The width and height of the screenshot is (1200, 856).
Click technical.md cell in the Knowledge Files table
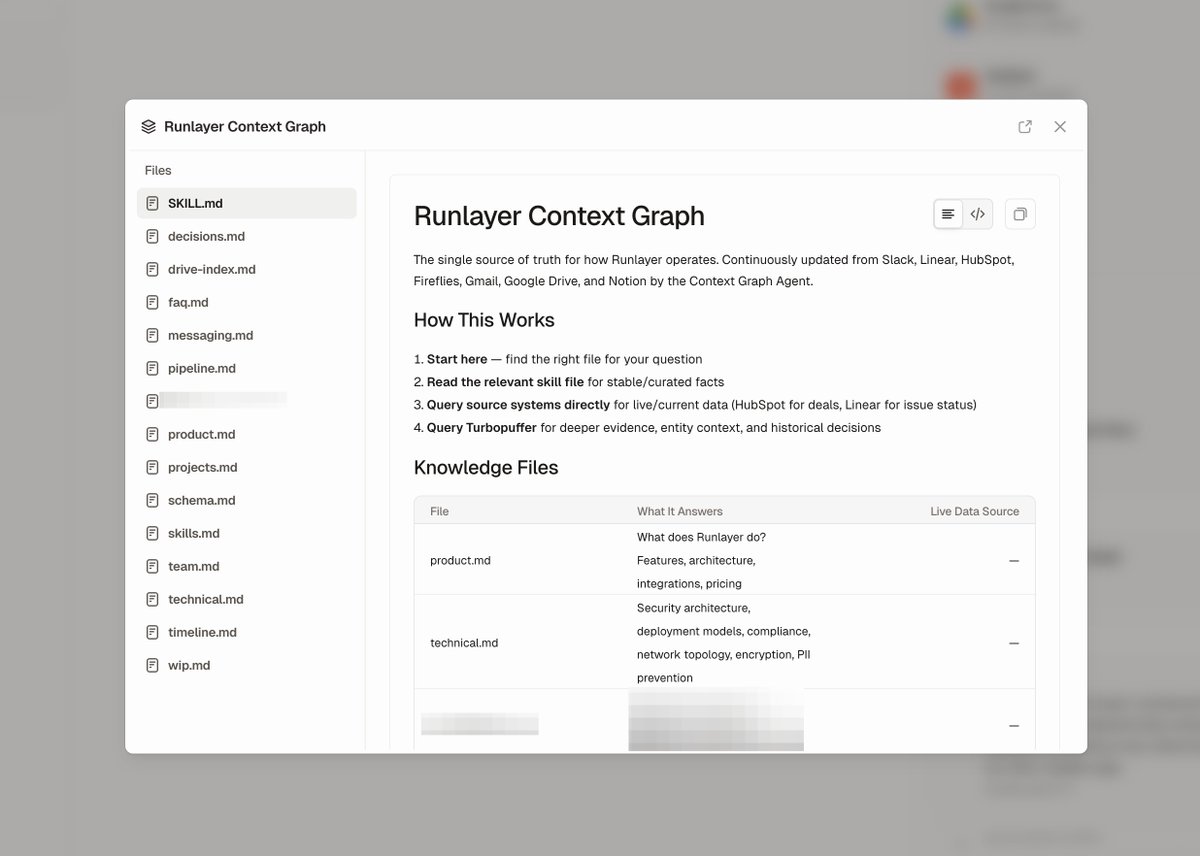pyautogui.click(x=464, y=643)
